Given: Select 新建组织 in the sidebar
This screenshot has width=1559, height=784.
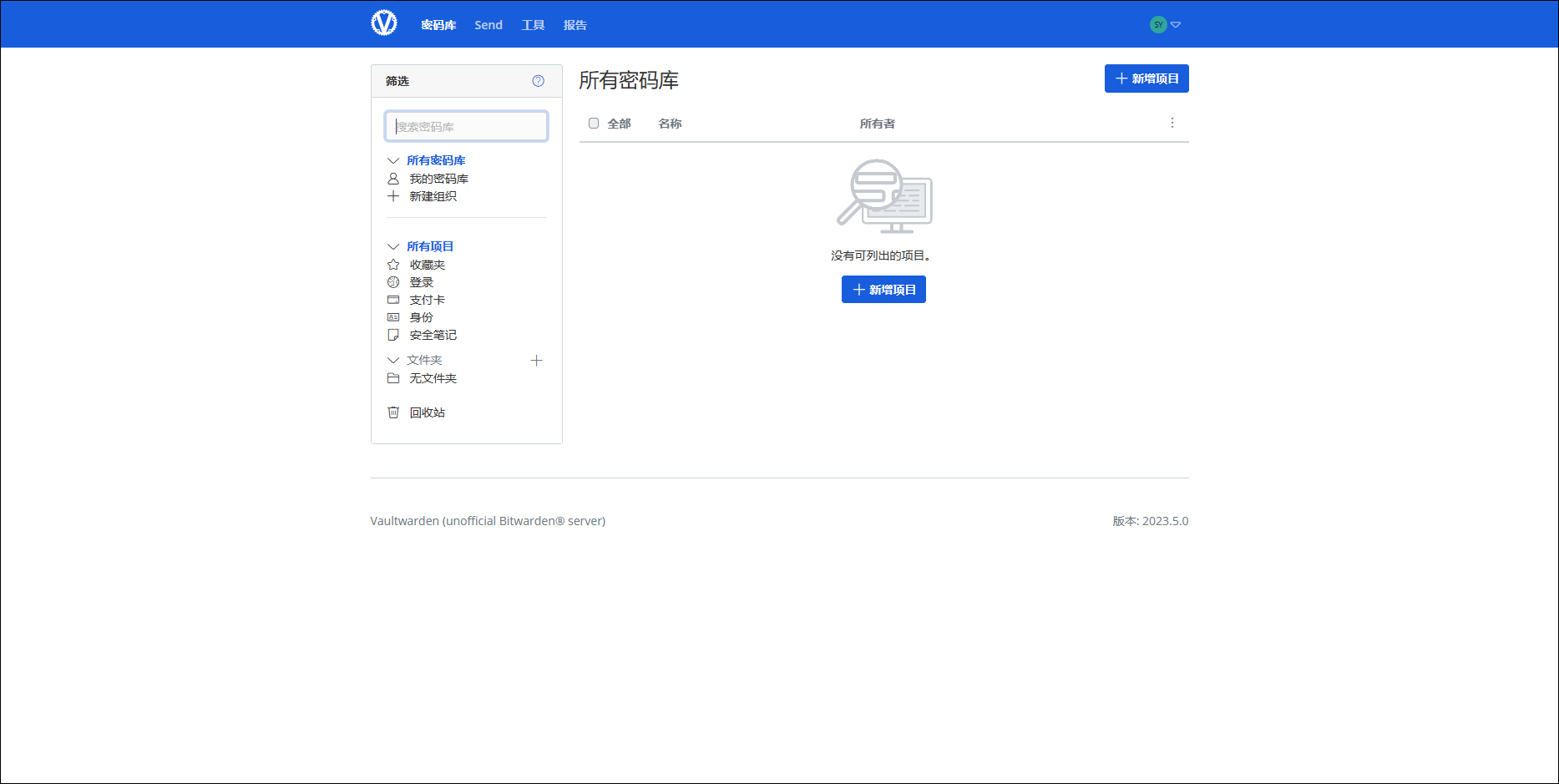Looking at the screenshot, I should click(x=433, y=196).
